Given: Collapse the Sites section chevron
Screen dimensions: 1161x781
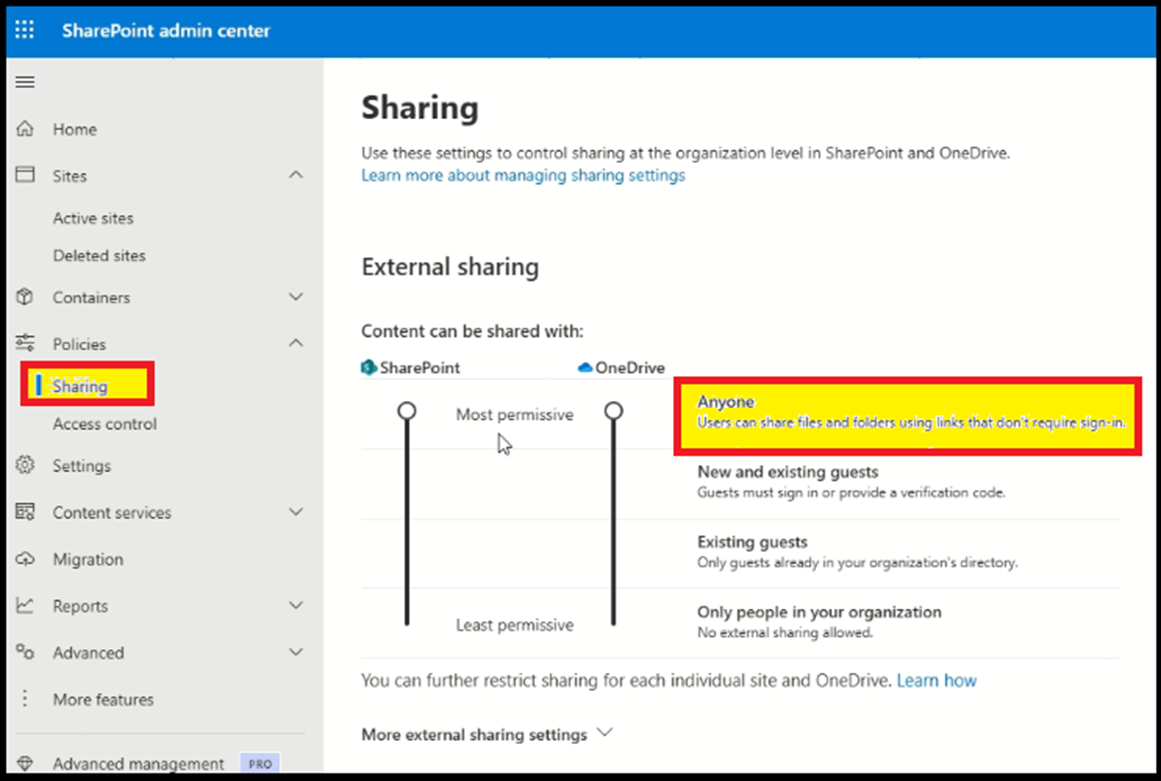Looking at the screenshot, I should [295, 175].
